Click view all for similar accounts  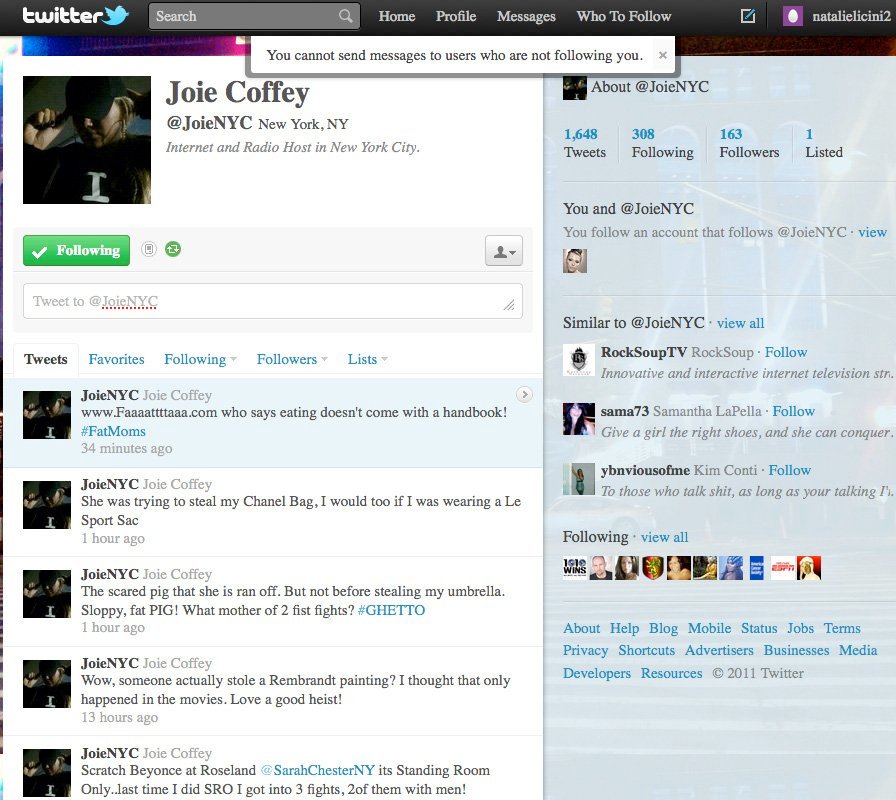(x=740, y=323)
